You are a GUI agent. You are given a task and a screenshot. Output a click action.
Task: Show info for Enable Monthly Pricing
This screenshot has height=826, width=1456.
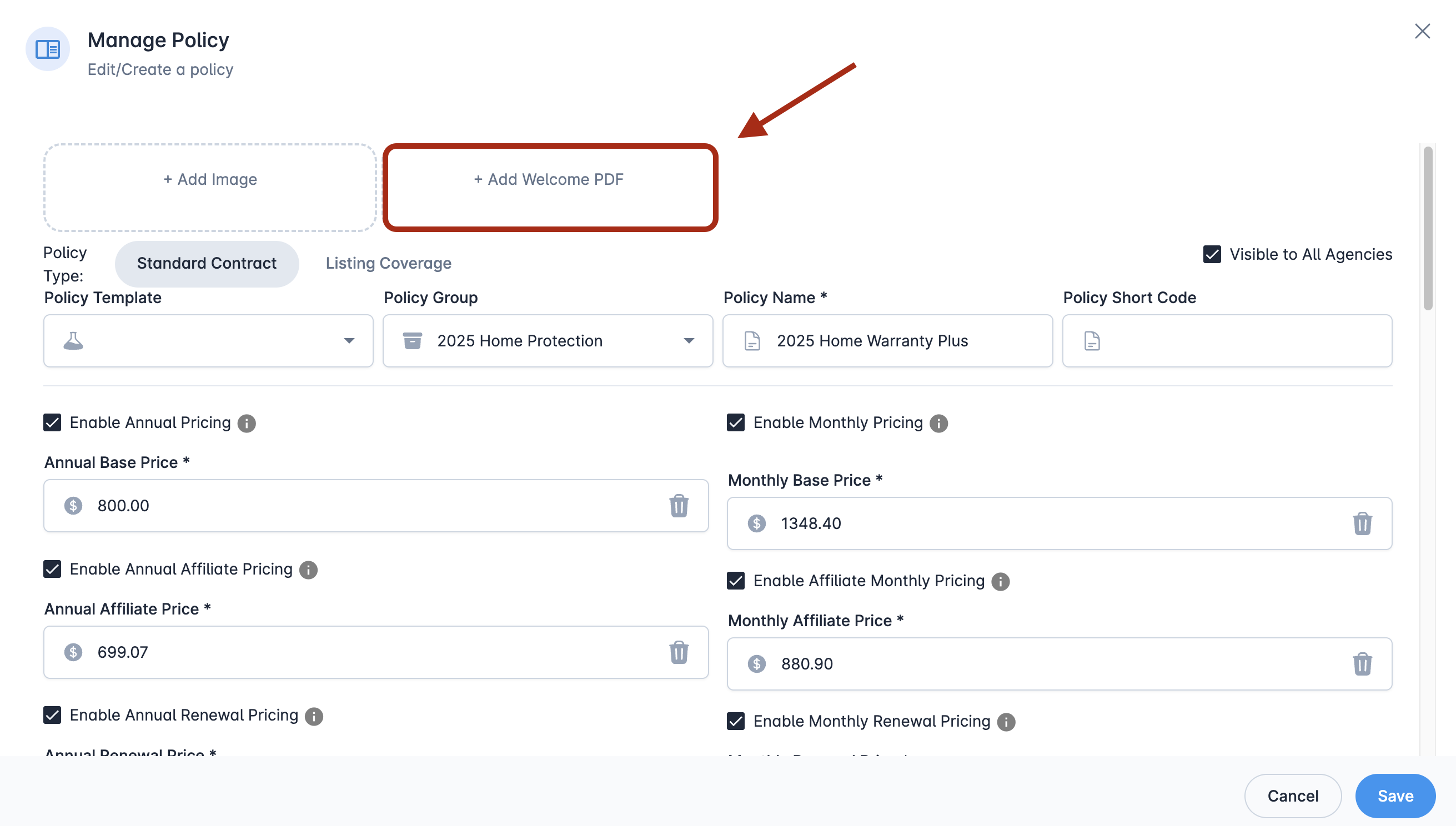tap(938, 423)
